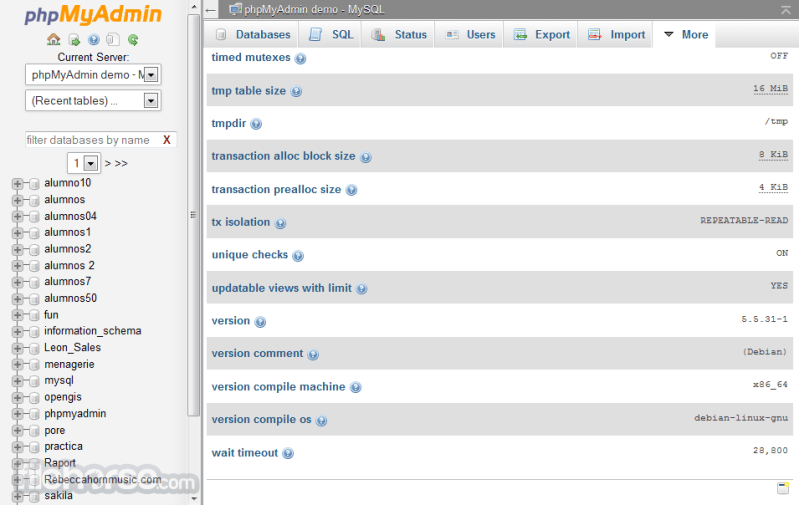The image size is (799, 505).
Task: Open the alumnos50 database
Action: coord(70,298)
